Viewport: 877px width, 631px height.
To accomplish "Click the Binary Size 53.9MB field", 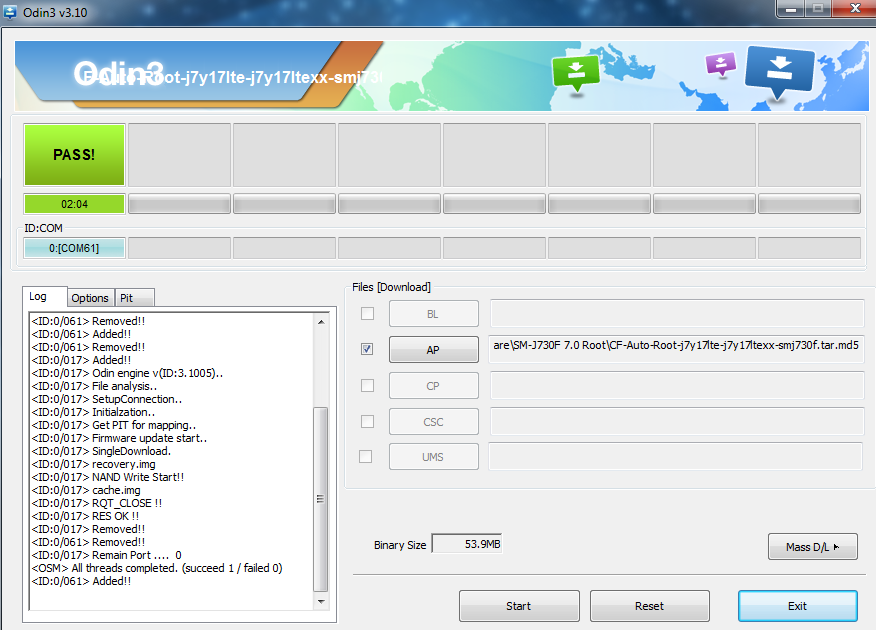I will click(x=467, y=544).
